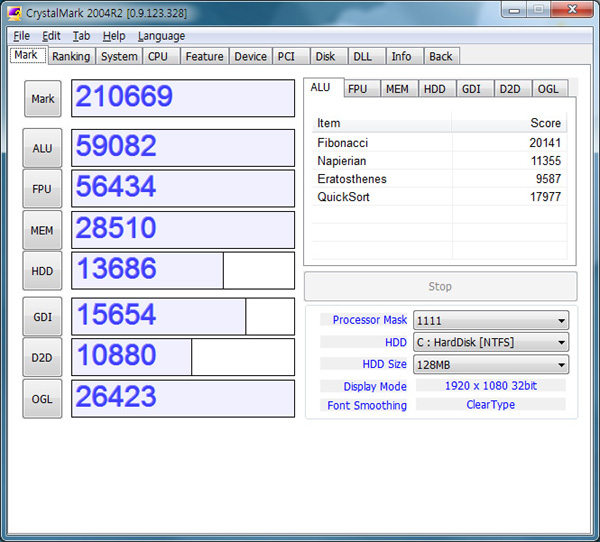This screenshot has width=600, height=542.
Task: Switch to the Back tab
Action: (442, 56)
